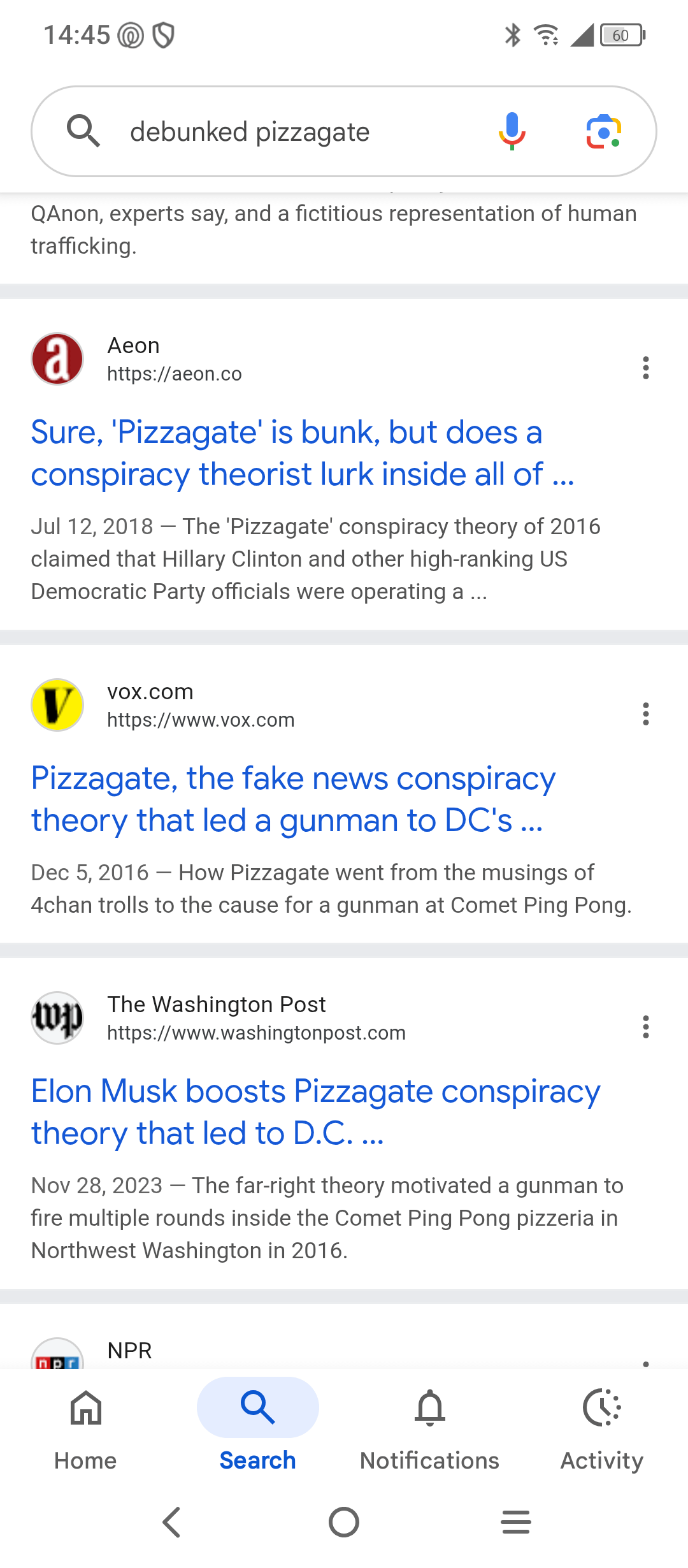Tap the voice search microphone icon

click(512, 131)
